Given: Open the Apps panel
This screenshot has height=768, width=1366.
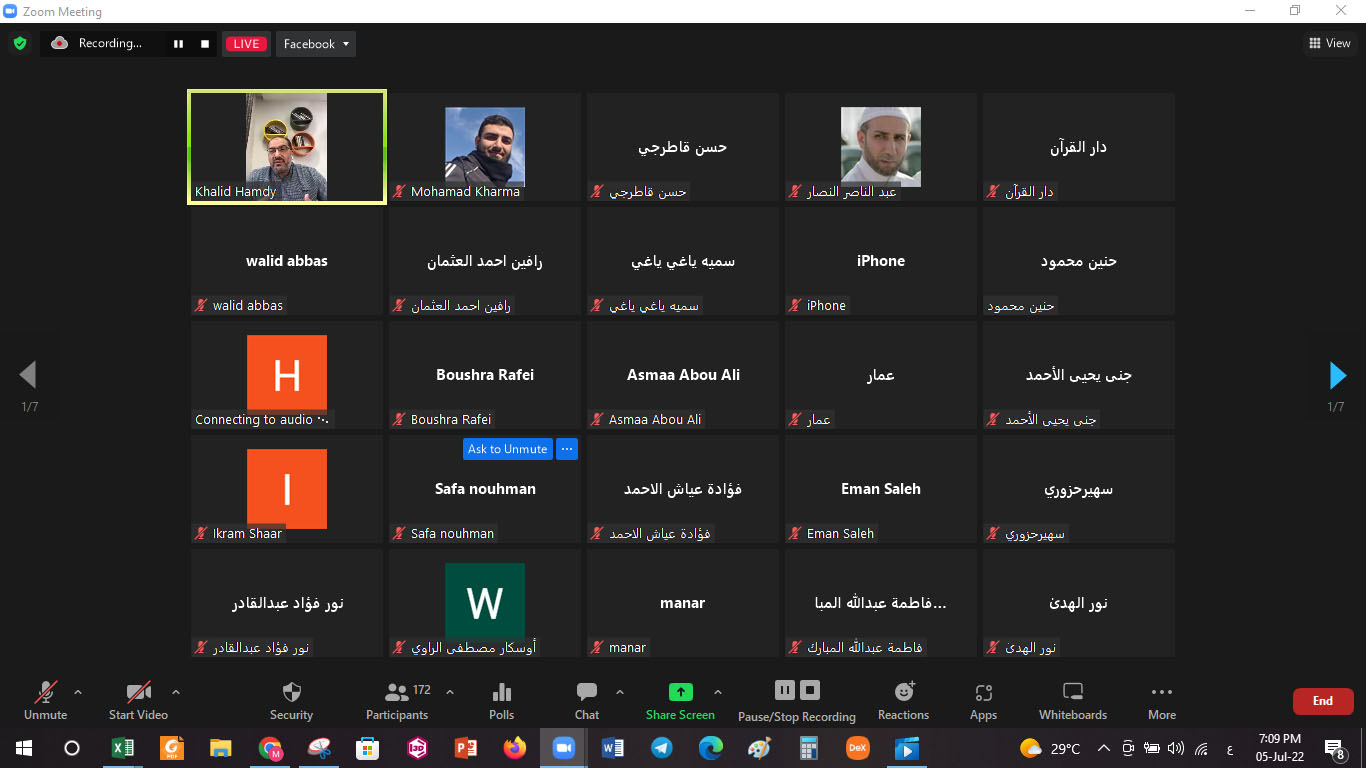Looking at the screenshot, I should coord(983,700).
